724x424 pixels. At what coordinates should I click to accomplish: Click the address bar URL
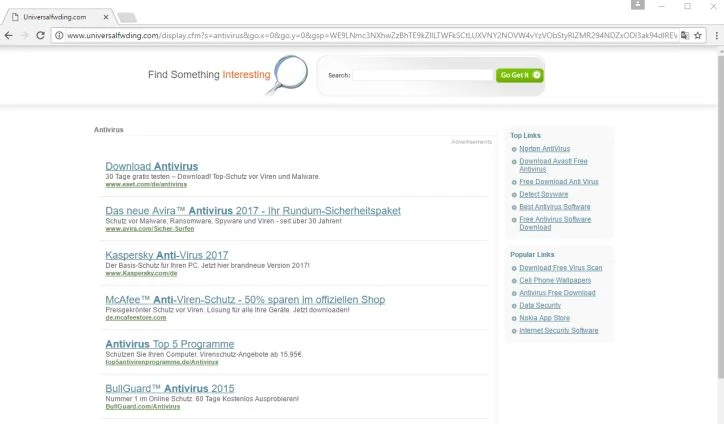[x=372, y=36]
